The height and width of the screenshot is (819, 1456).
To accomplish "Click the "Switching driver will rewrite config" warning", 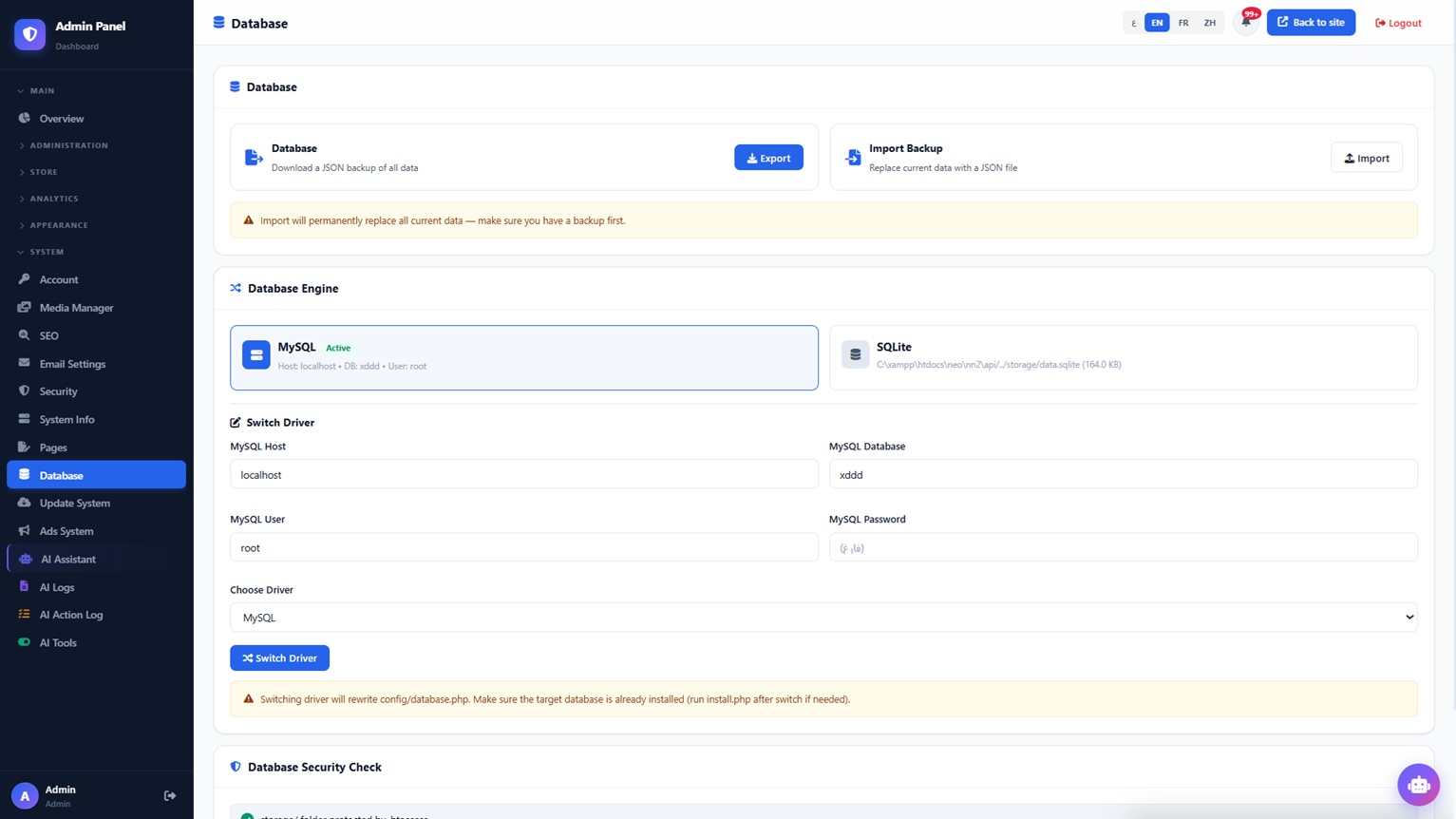I will pyautogui.click(x=555, y=699).
